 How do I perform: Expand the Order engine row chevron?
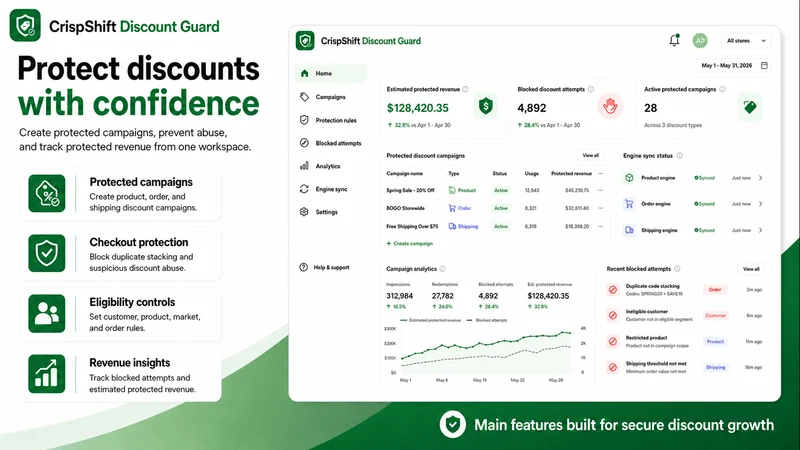760,204
